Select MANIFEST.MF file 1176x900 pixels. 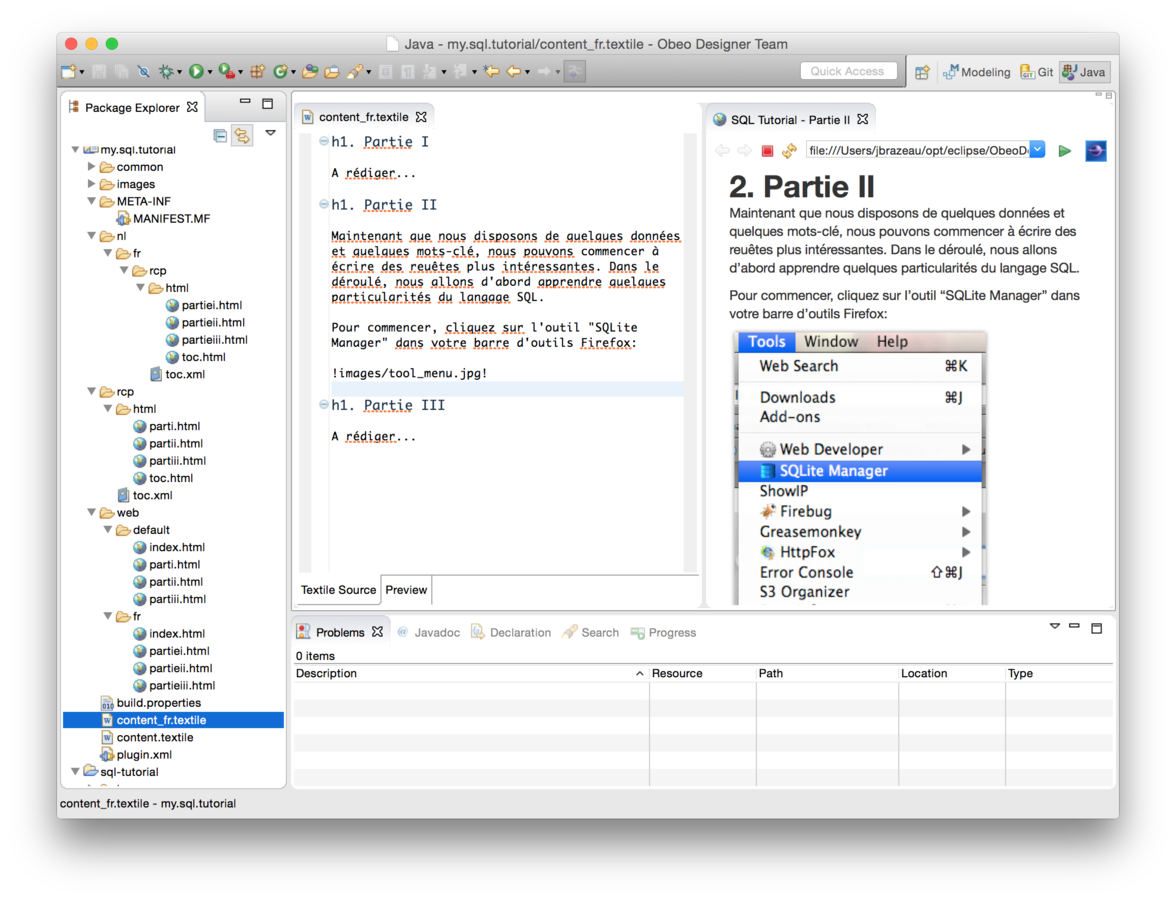(163, 218)
